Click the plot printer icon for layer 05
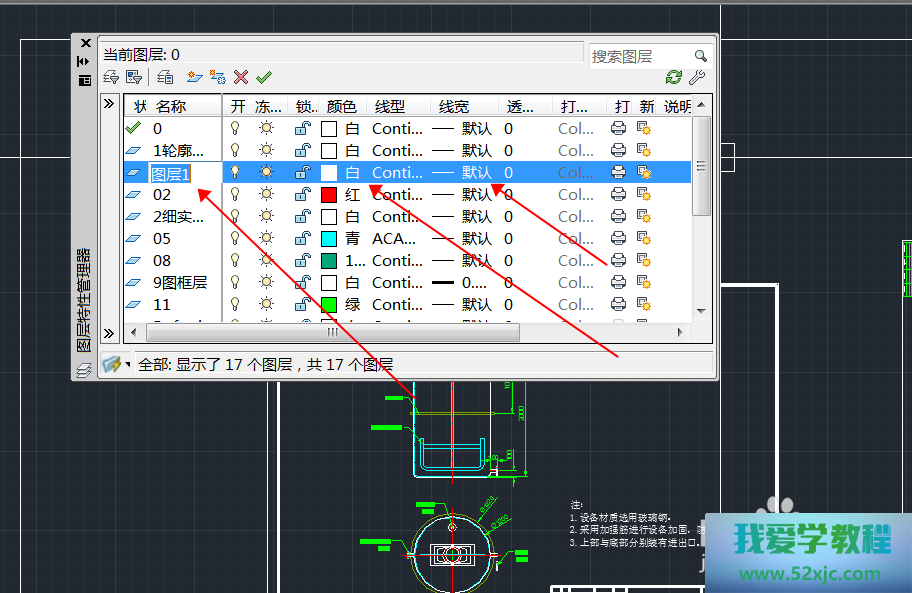The image size is (912, 593). 618,239
